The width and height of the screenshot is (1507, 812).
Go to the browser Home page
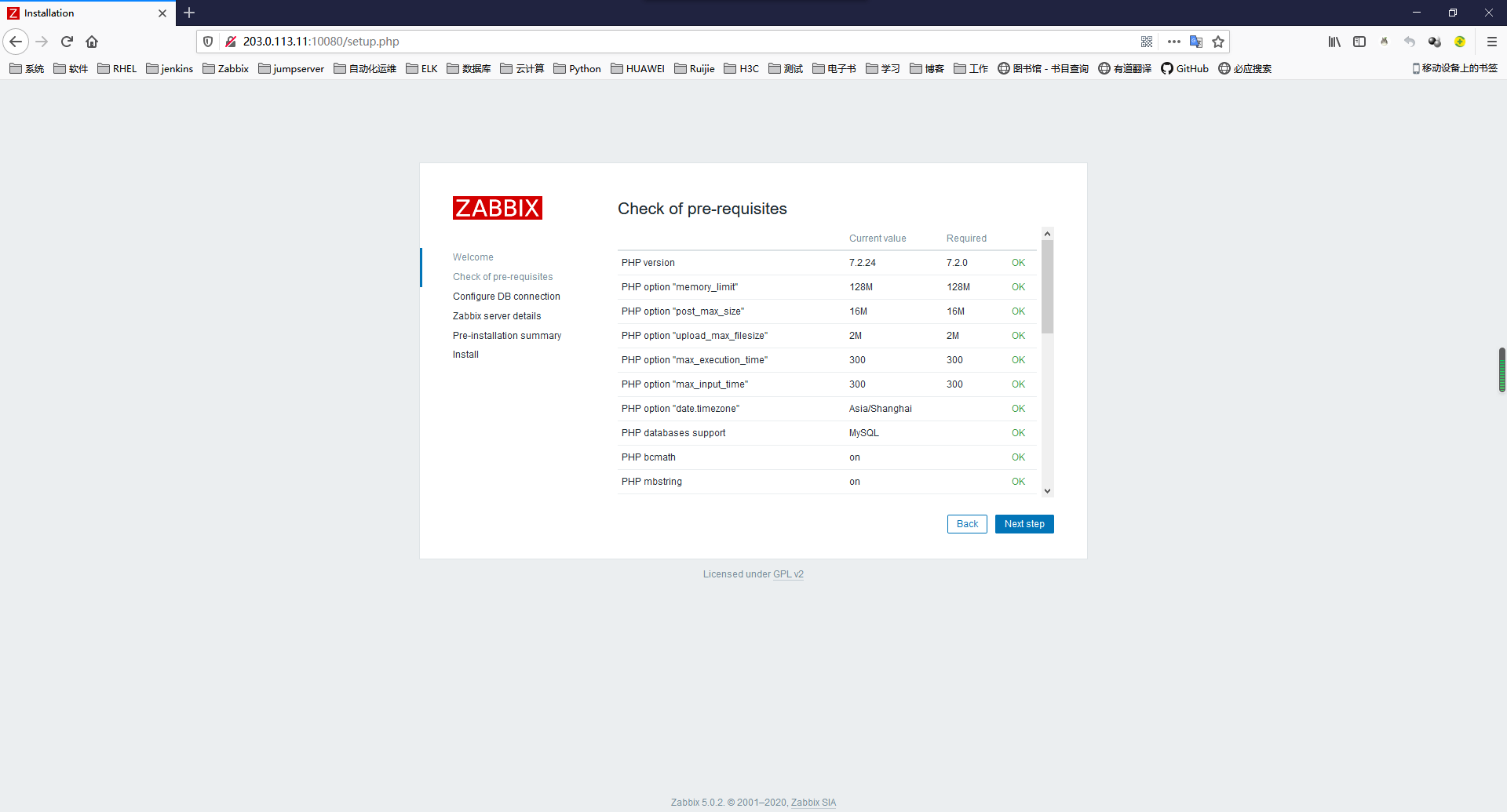click(x=92, y=42)
